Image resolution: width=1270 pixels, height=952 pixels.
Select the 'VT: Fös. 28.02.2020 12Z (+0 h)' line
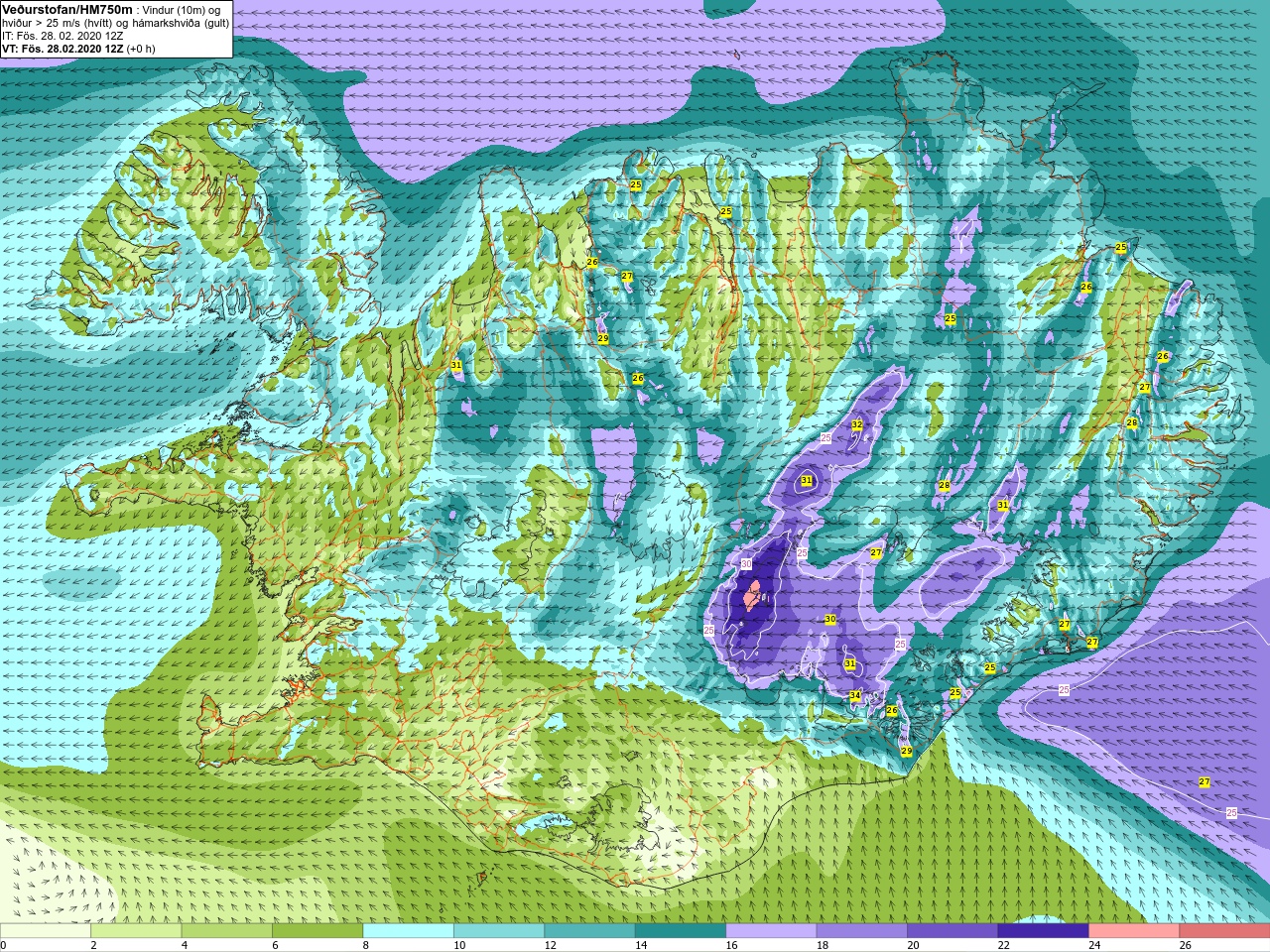(x=78, y=49)
